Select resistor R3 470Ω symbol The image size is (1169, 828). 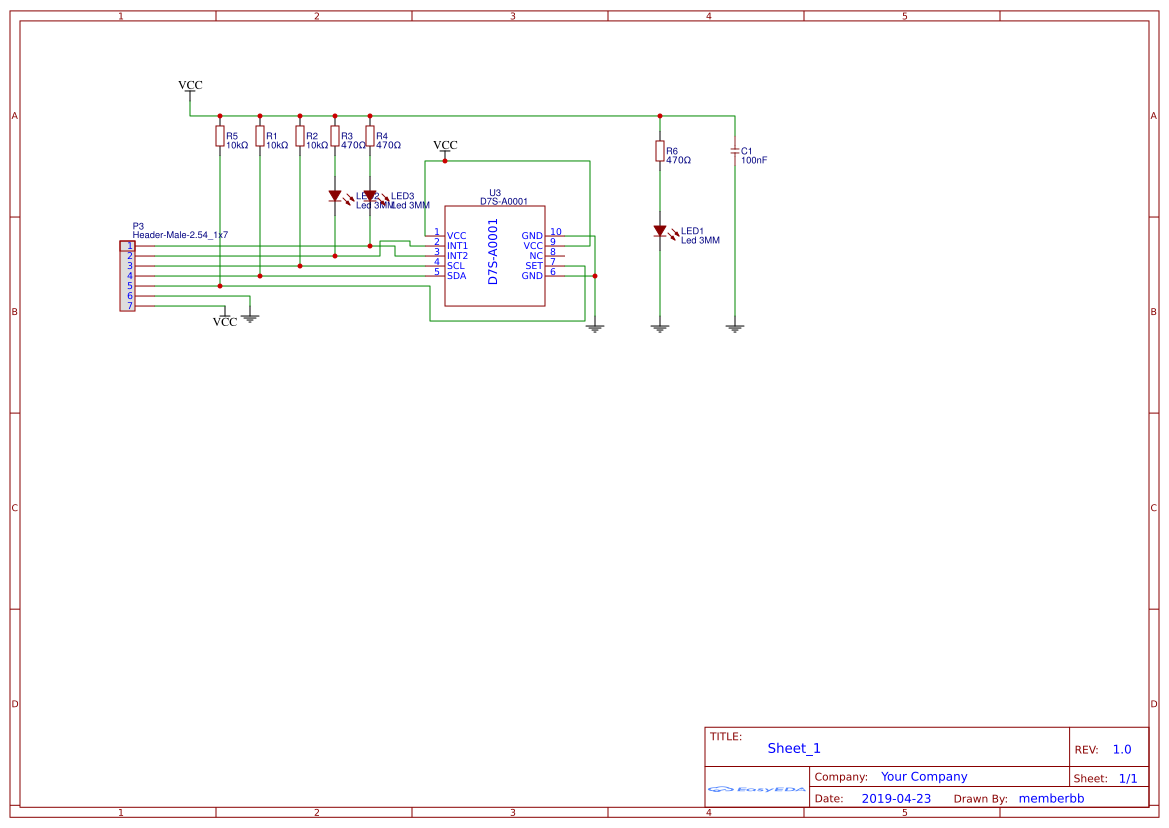[x=334, y=137]
